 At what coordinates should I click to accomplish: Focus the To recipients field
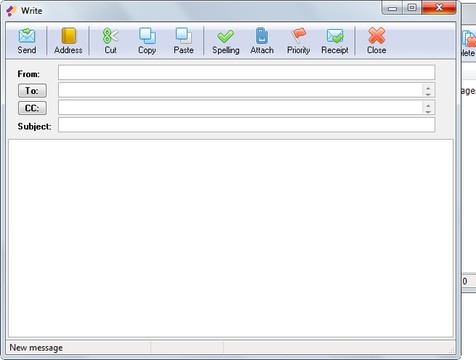pyautogui.click(x=241, y=90)
